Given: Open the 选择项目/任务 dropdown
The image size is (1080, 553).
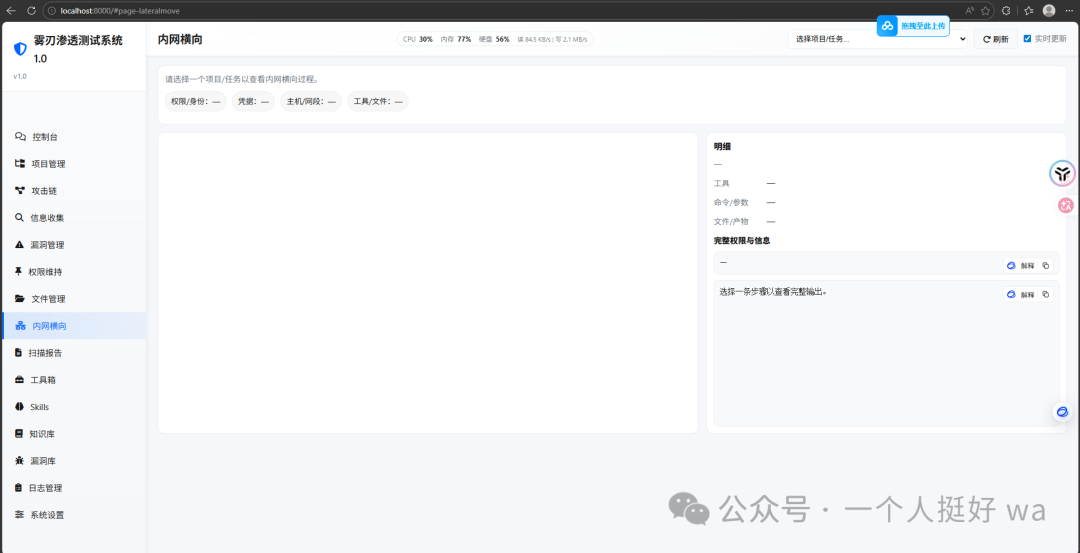Looking at the screenshot, I should pos(878,39).
